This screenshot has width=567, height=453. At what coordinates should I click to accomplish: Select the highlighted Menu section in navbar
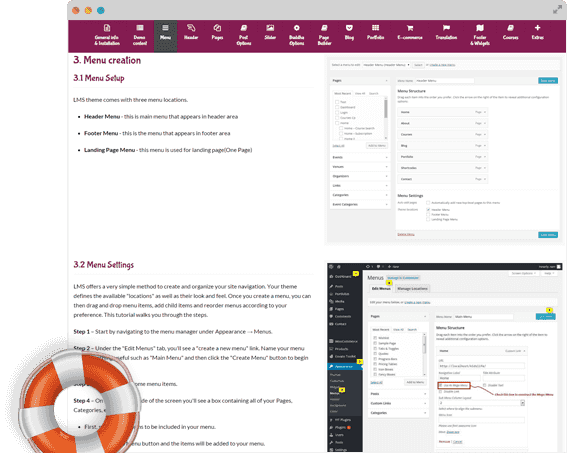[165, 36]
